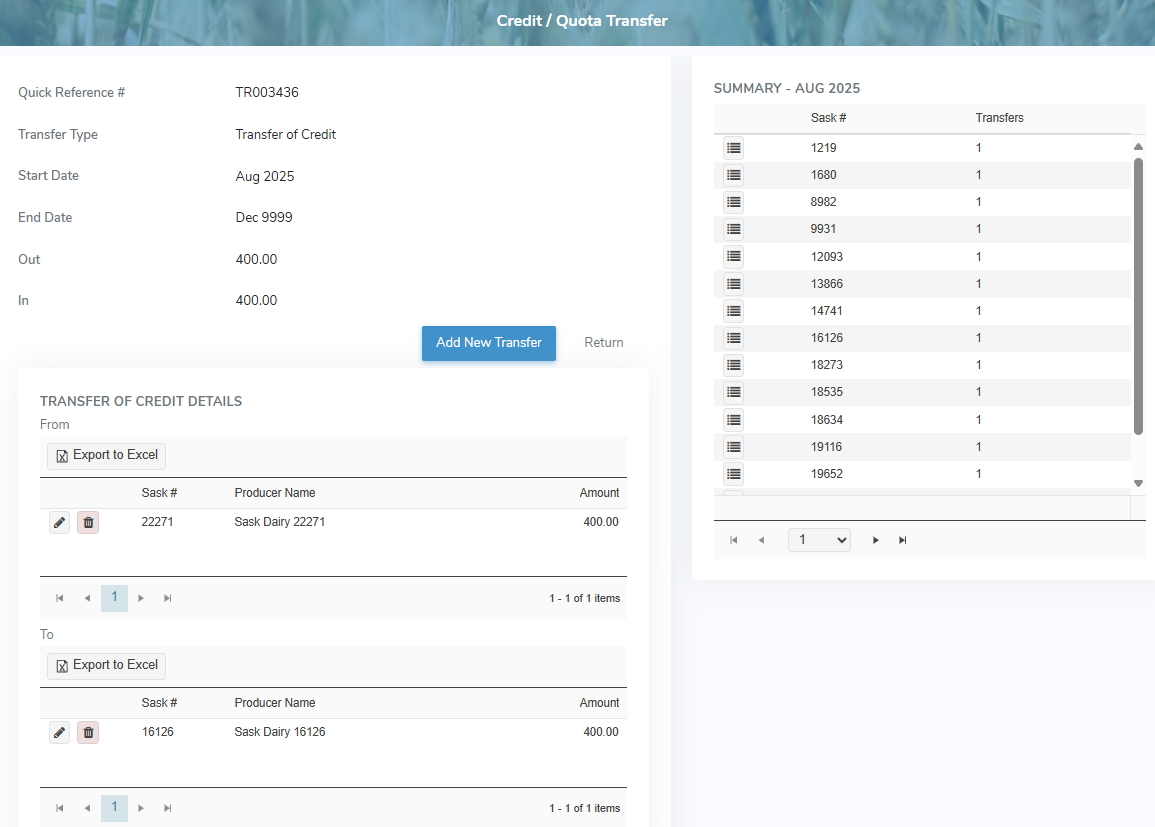This screenshot has height=827, width=1155.
Task: Delete the From entry for Sask Dairy 22271
Action: pos(88,522)
